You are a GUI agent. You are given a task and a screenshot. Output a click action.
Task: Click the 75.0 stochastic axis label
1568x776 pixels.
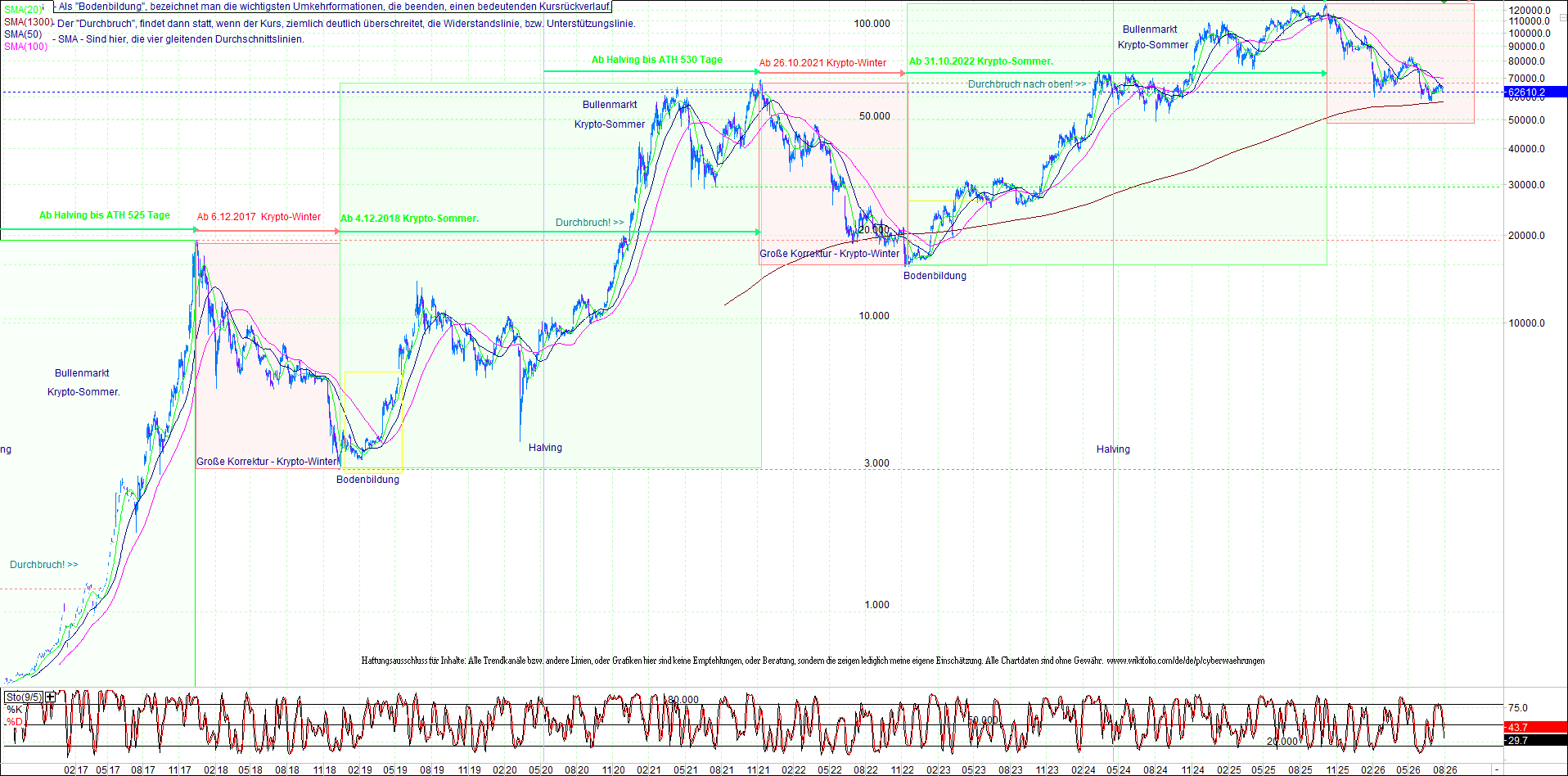pyautogui.click(x=1518, y=708)
